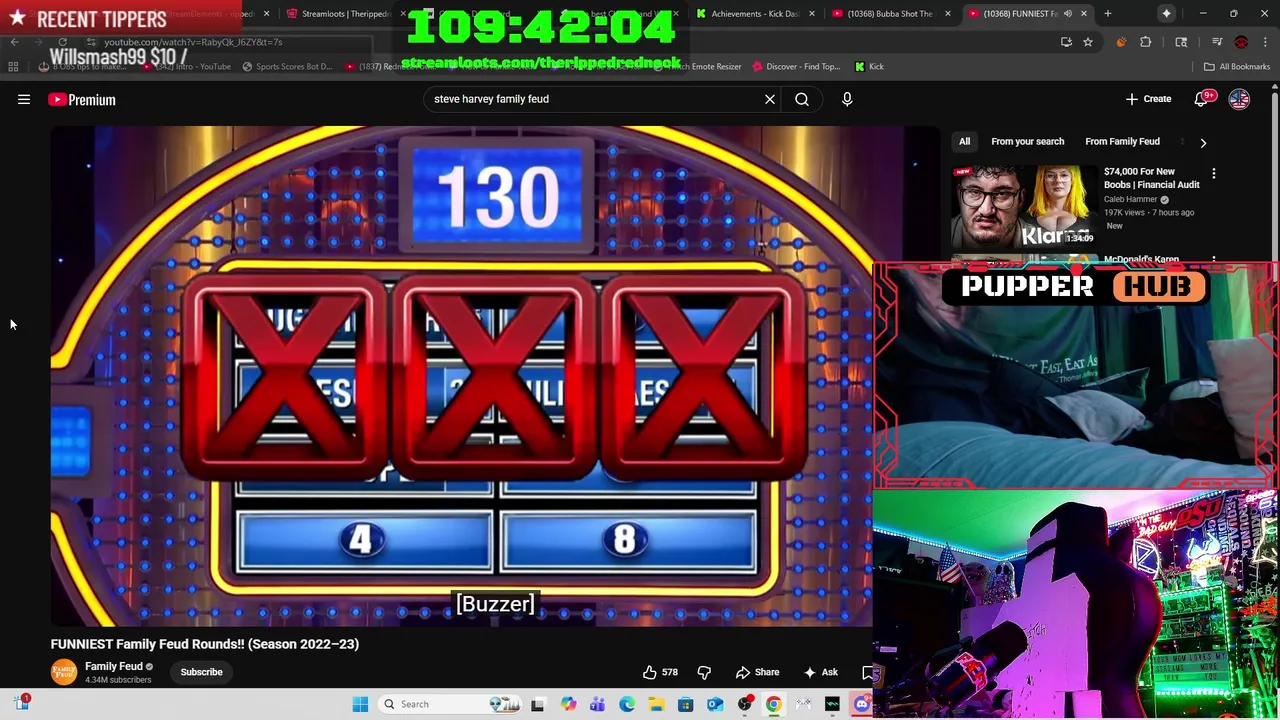Reload the page

62,42
